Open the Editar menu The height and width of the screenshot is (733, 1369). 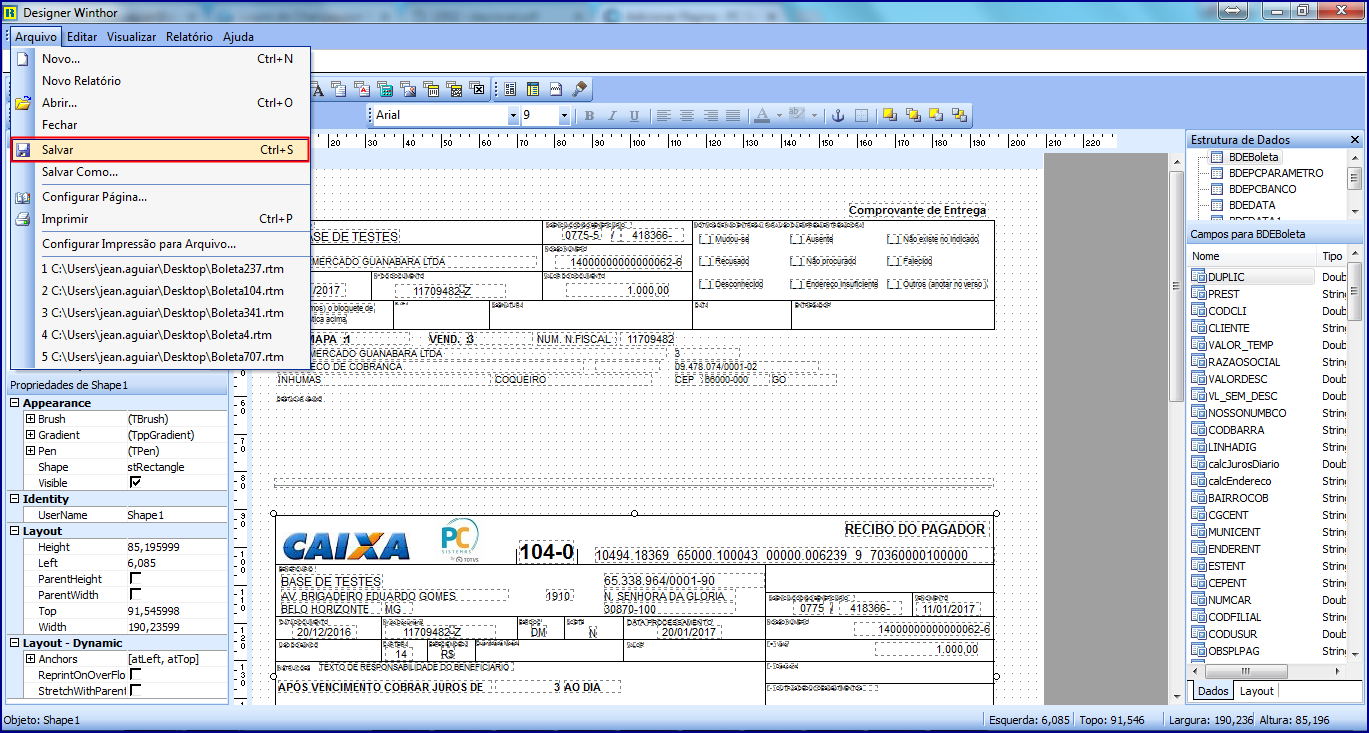click(82, 37)
